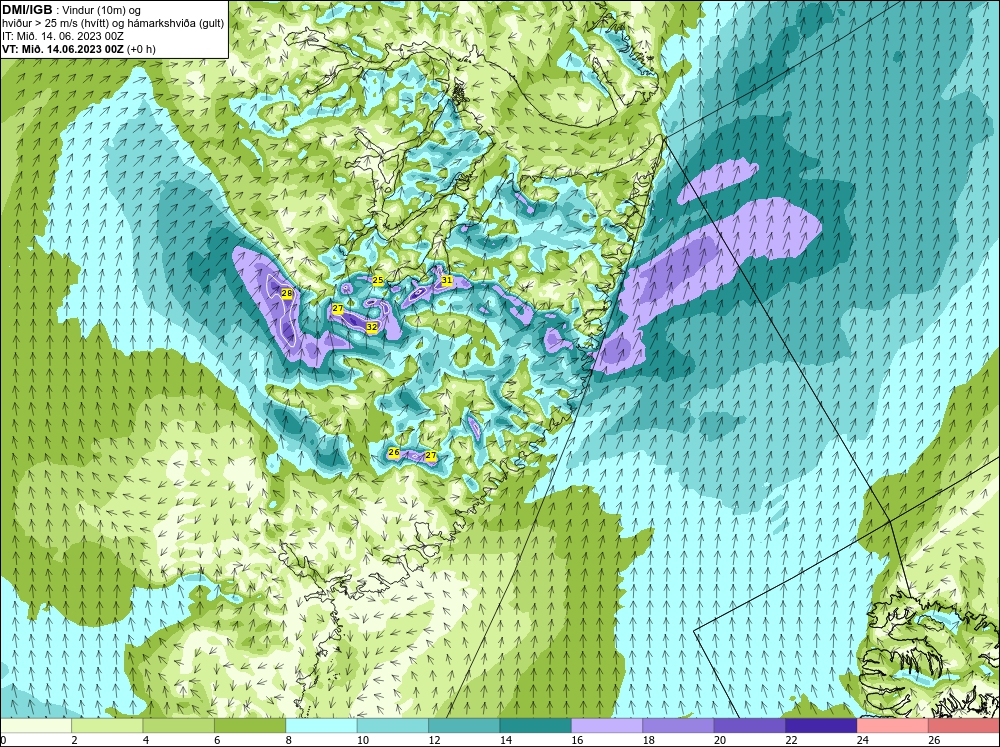
Task: Click the legend scale number 14
Action: coord(505,740)
